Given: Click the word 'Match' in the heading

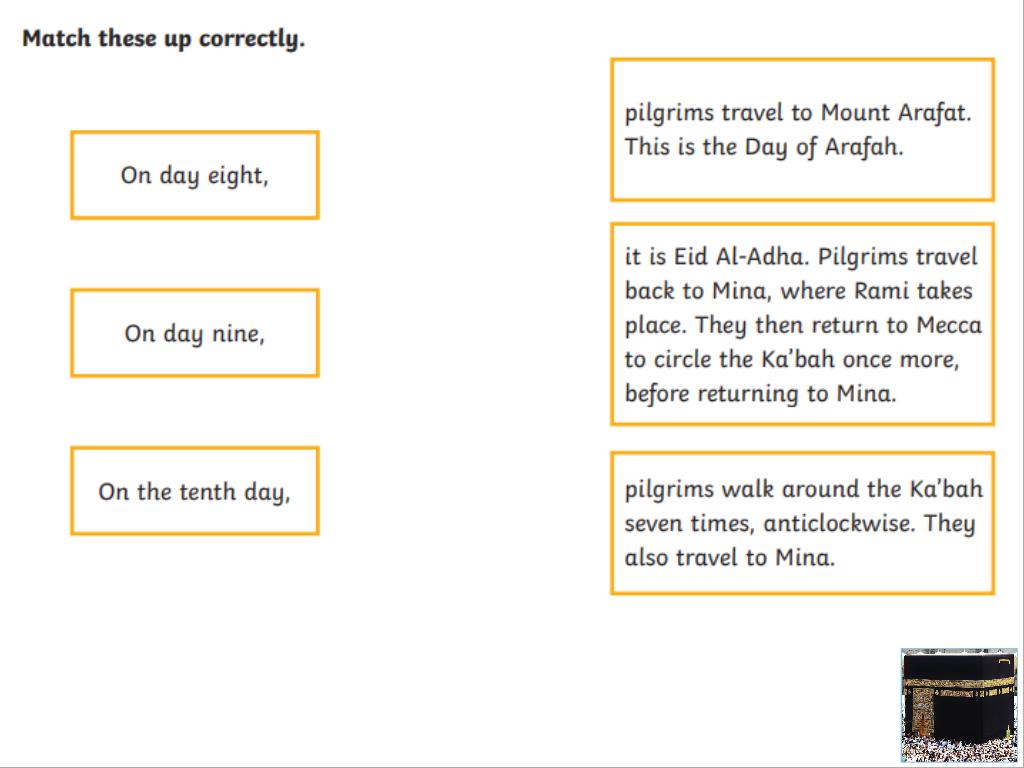Looking at the screenshot, I should (x=56, y=39).
